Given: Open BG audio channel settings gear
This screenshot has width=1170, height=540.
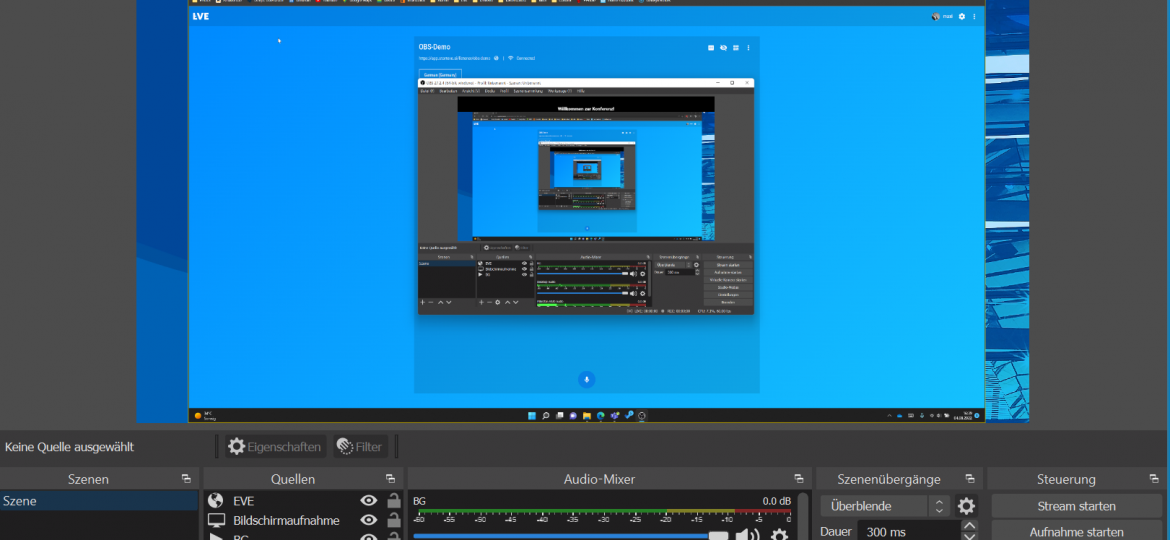Looking at the screenshot, I should pyautogui.click(x=779, y=536).
